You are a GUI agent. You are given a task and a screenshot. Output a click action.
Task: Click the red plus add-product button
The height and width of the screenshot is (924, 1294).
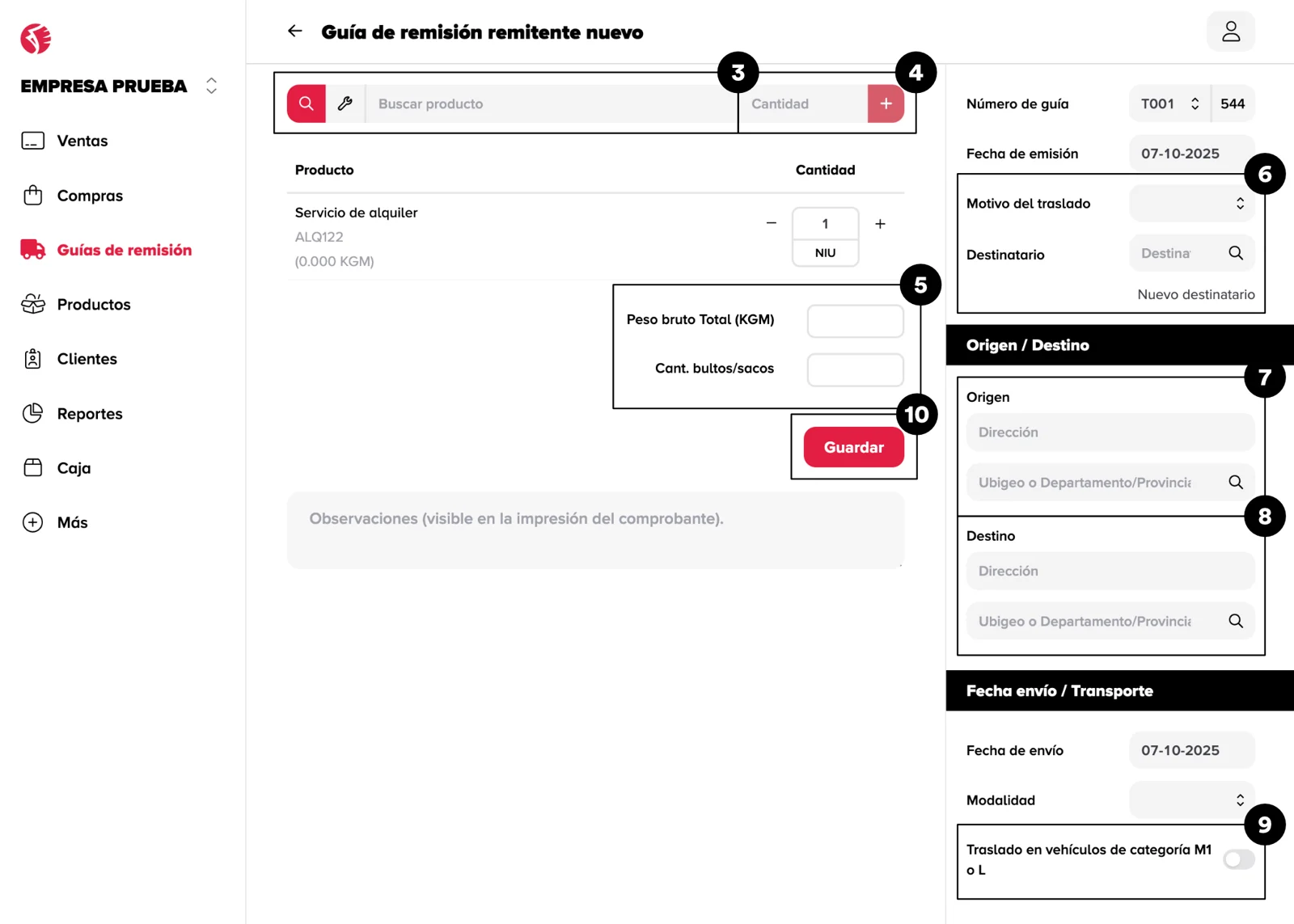(x=886, y=103)
